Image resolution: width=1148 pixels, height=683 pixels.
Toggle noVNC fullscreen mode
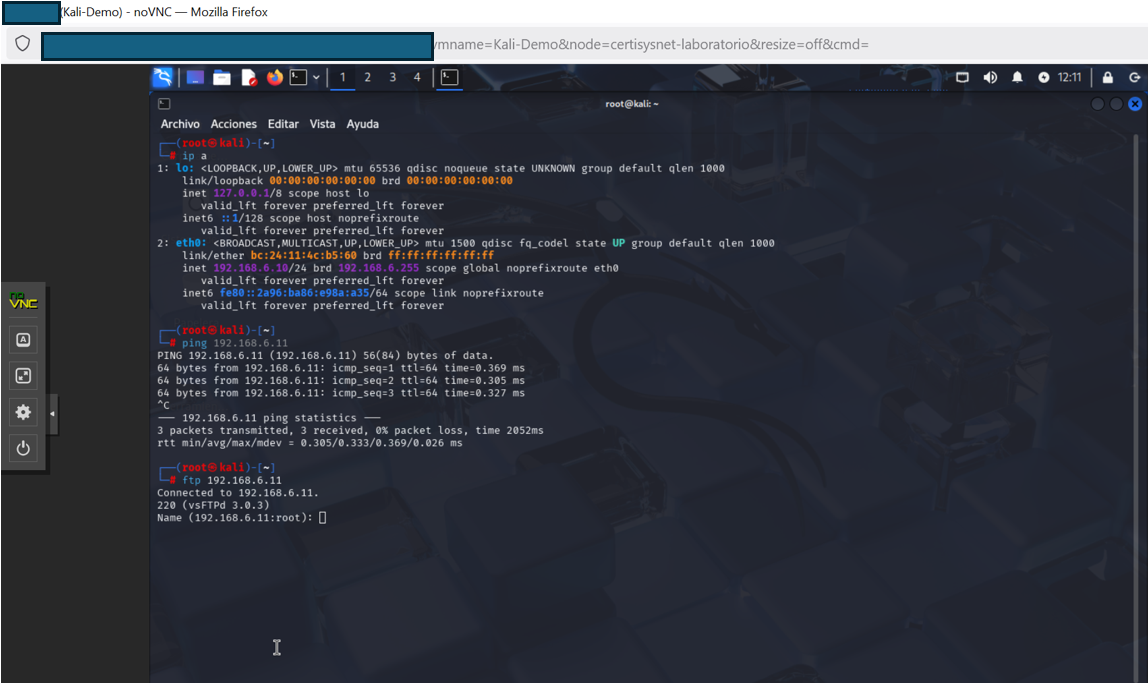coord(24,376)
